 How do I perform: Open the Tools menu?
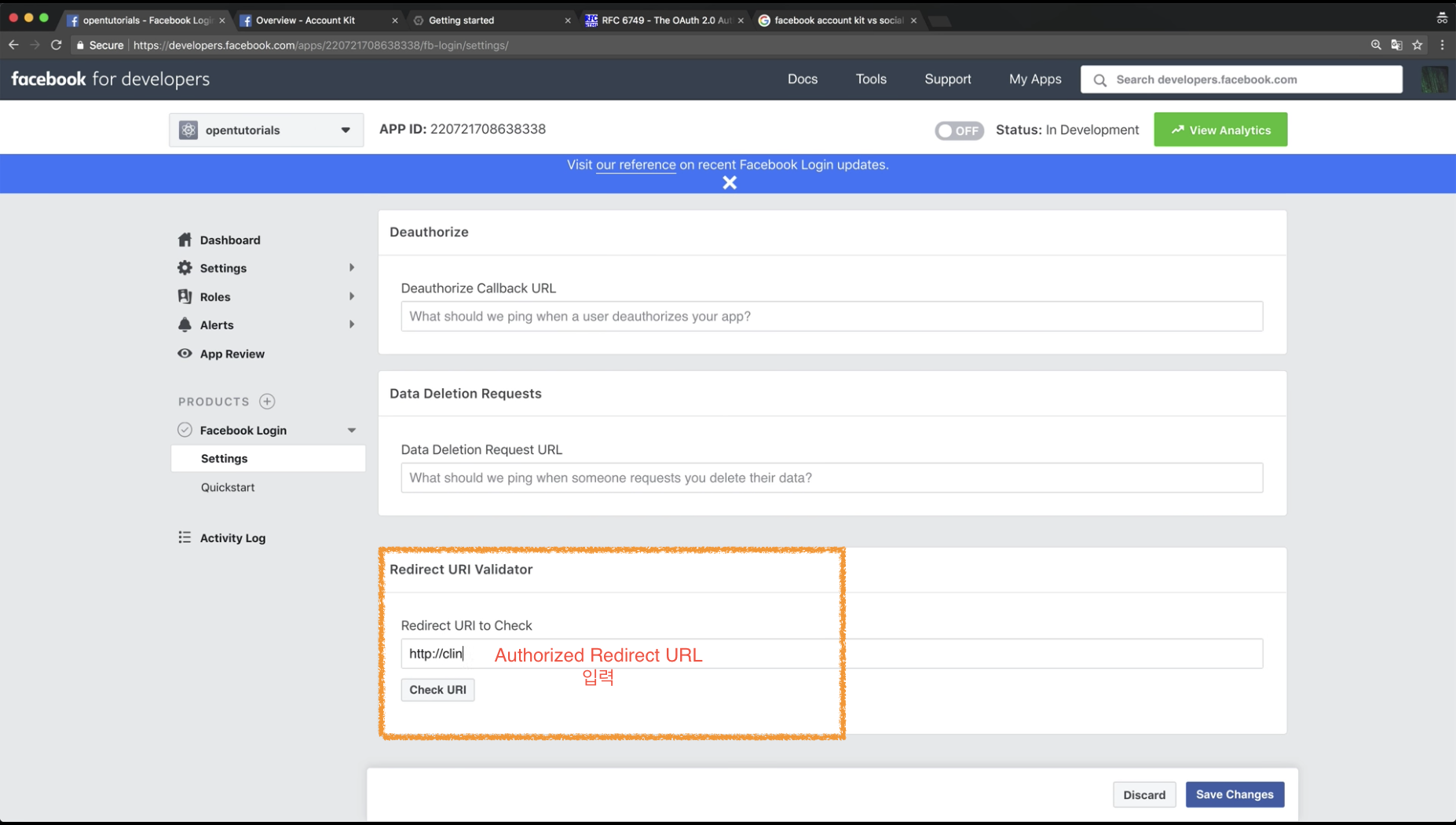pyautogui.click(x=871, y=79)
